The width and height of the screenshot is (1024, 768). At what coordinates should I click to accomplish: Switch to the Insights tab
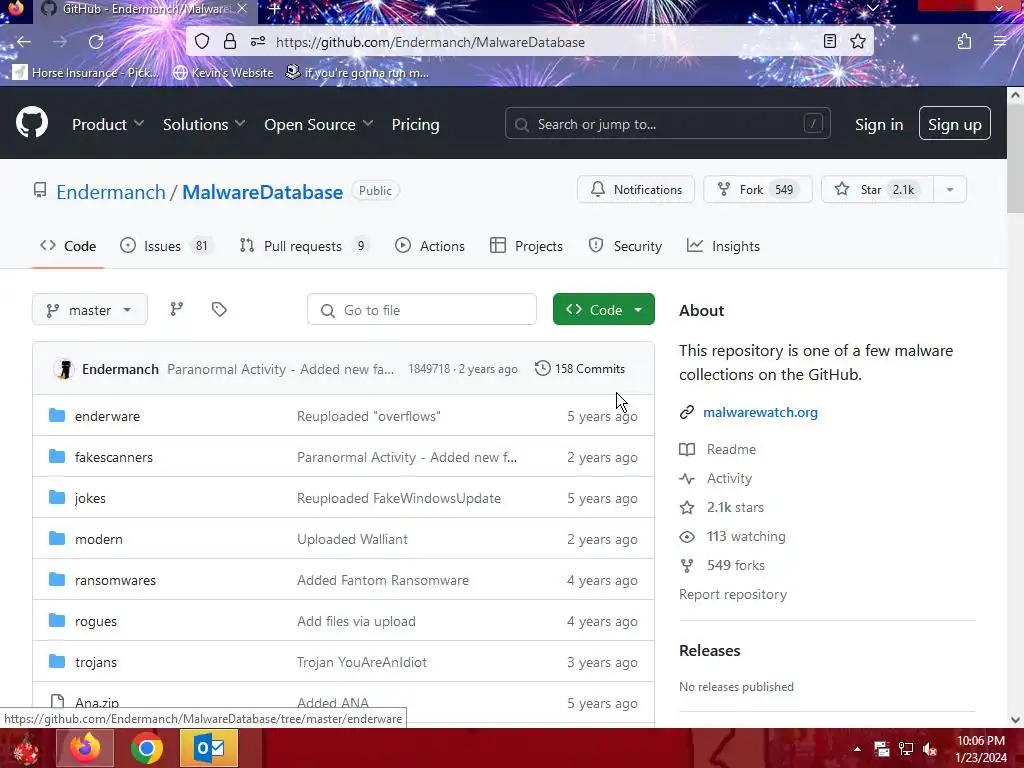[724, 246]
